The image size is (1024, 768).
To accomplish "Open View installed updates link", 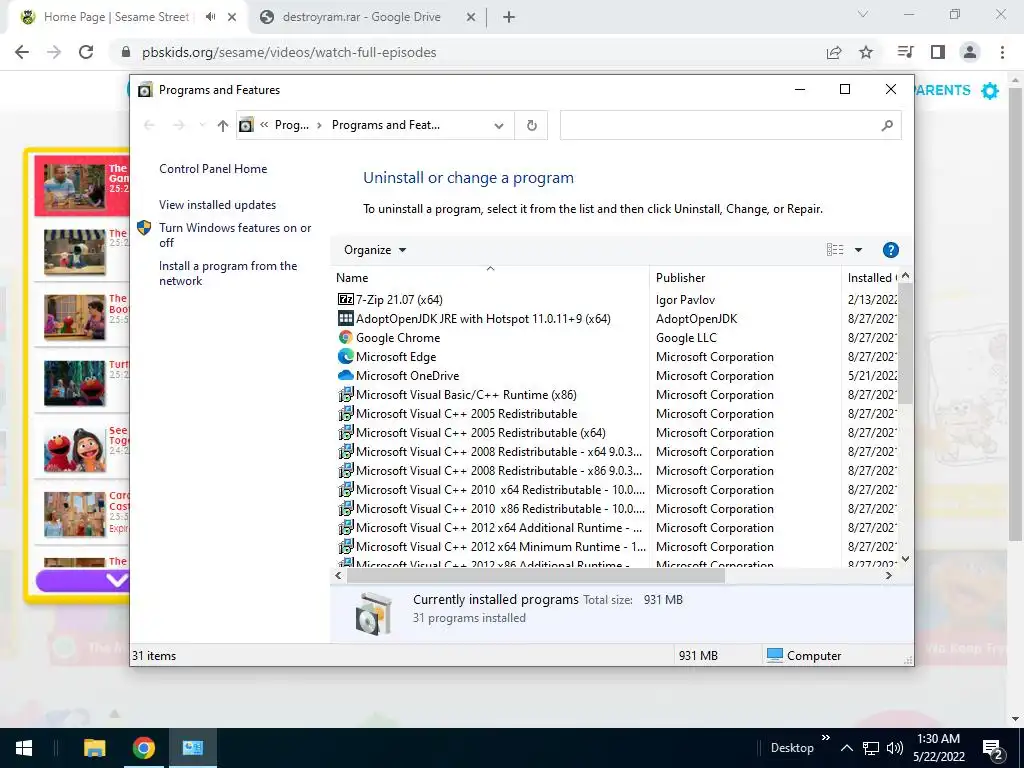I will click(217, 204).
